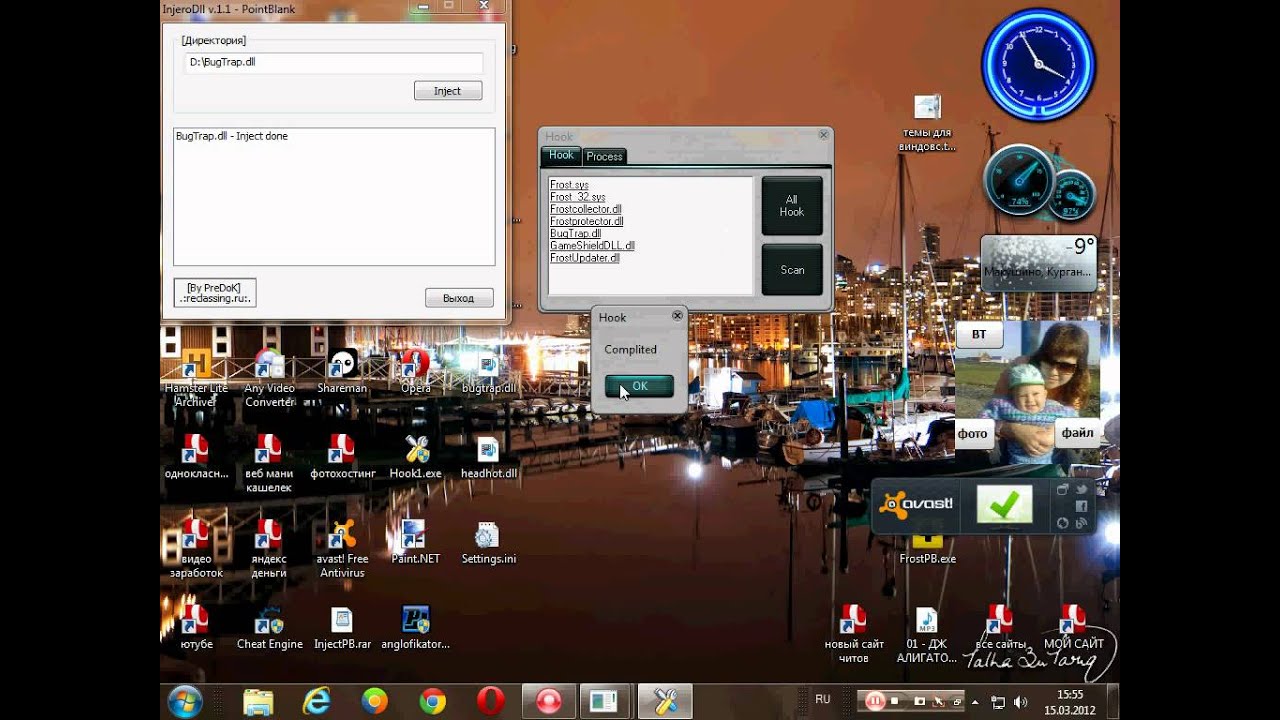This screenshot has width=1280, height=720.
Task: Select the 01 - ДЖ АЛИГАТО... MP3 file
Action: [x=926, y=635]
